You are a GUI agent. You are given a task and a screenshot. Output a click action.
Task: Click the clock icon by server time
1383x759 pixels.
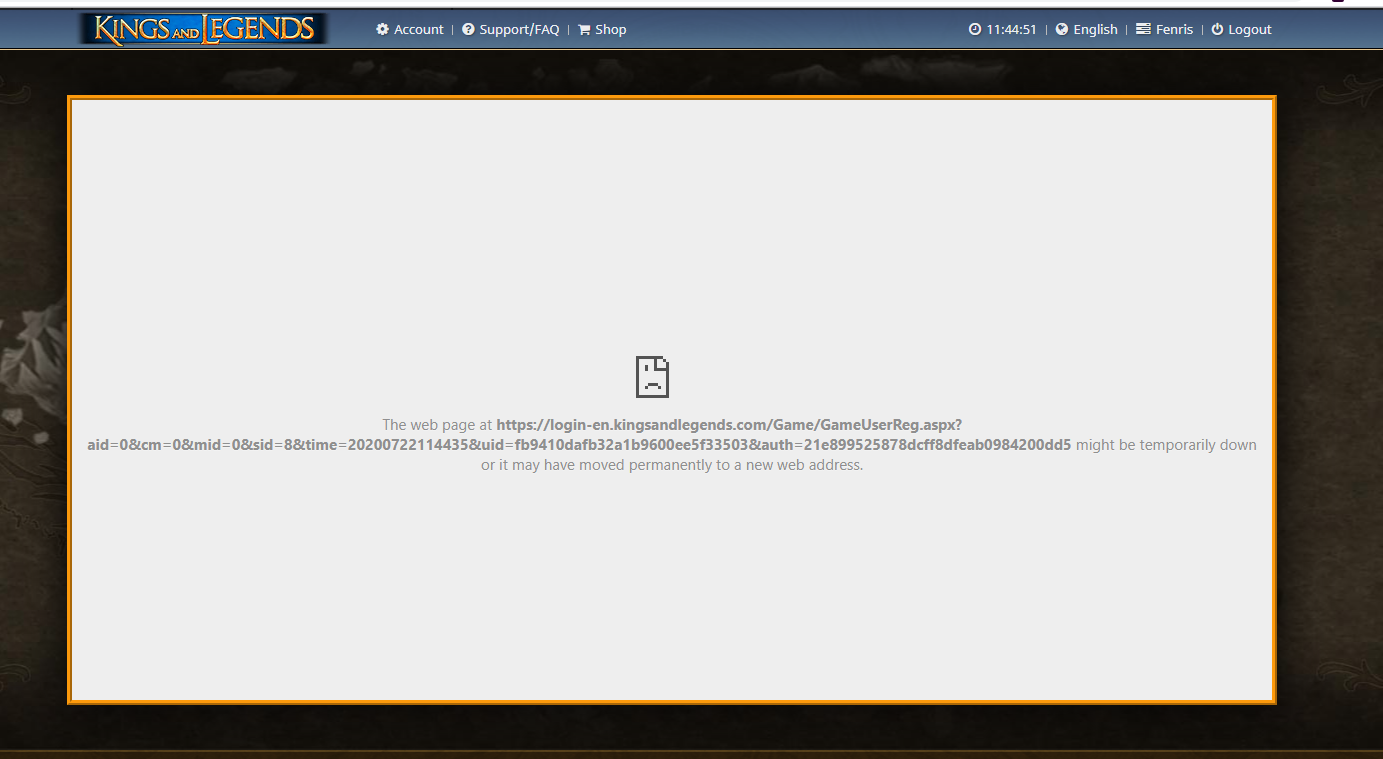point(975,30)
